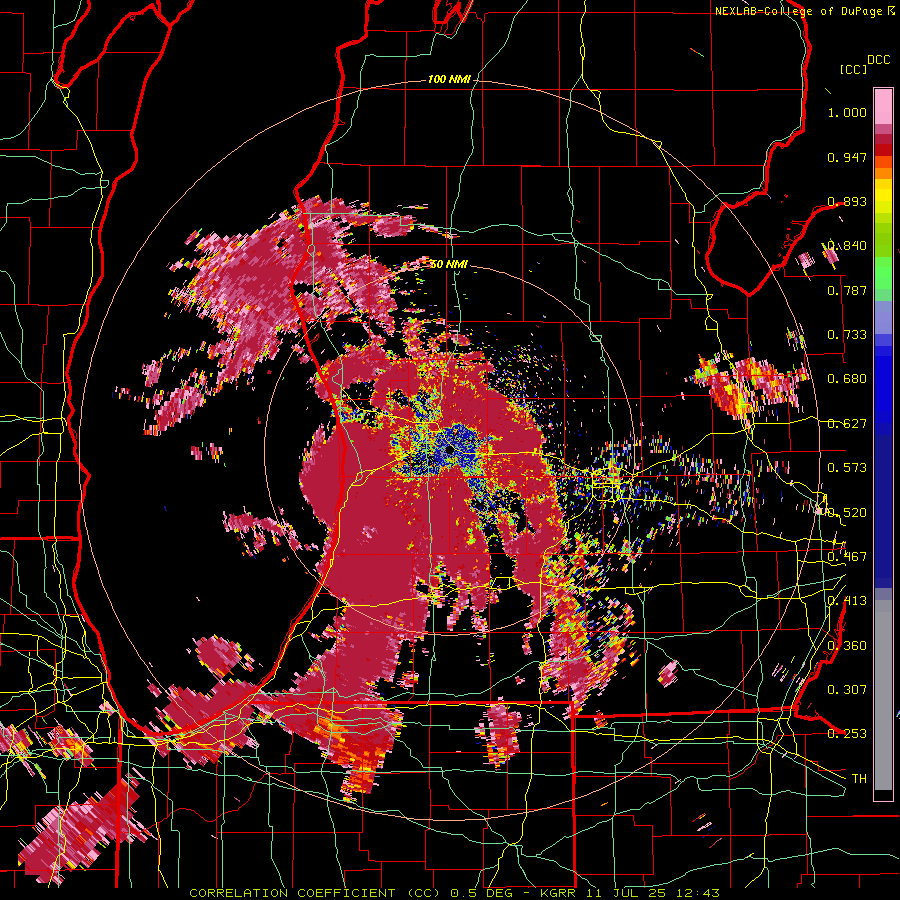900x900 pixels.
Task: Click the bright green color bar segment
Action: click(x=883, y=273)
